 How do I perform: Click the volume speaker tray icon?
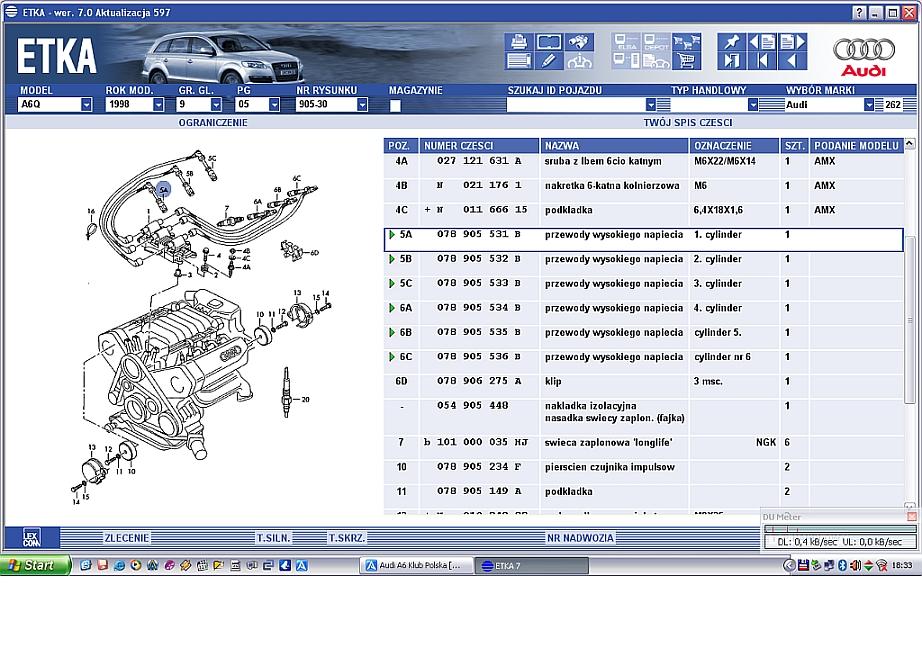click(x=855, y=565)
